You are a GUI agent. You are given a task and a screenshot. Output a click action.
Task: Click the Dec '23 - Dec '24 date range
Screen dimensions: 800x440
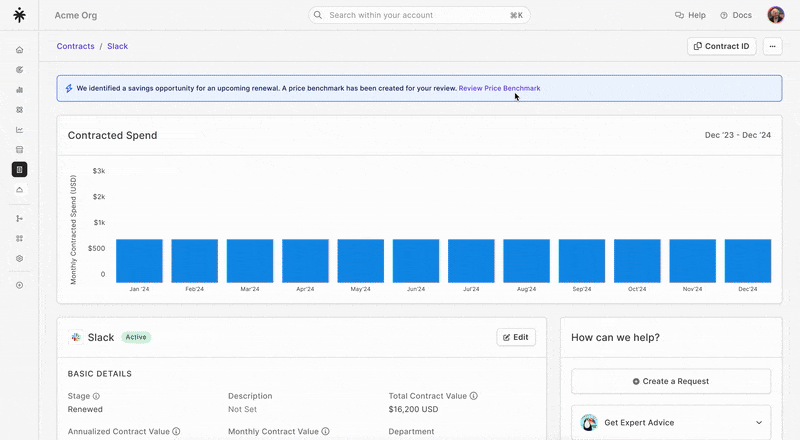coord(738,135)
